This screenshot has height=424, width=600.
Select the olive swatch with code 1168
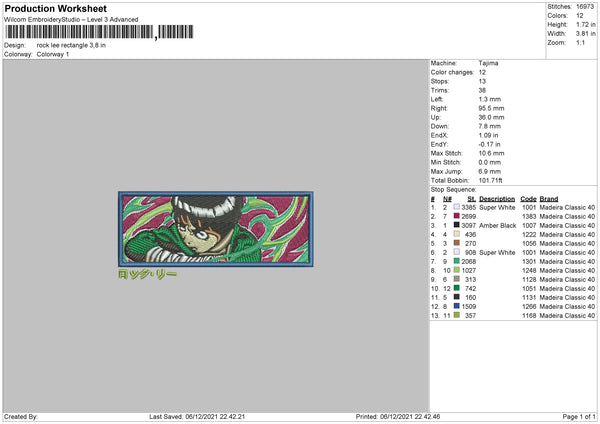(457, 315)
